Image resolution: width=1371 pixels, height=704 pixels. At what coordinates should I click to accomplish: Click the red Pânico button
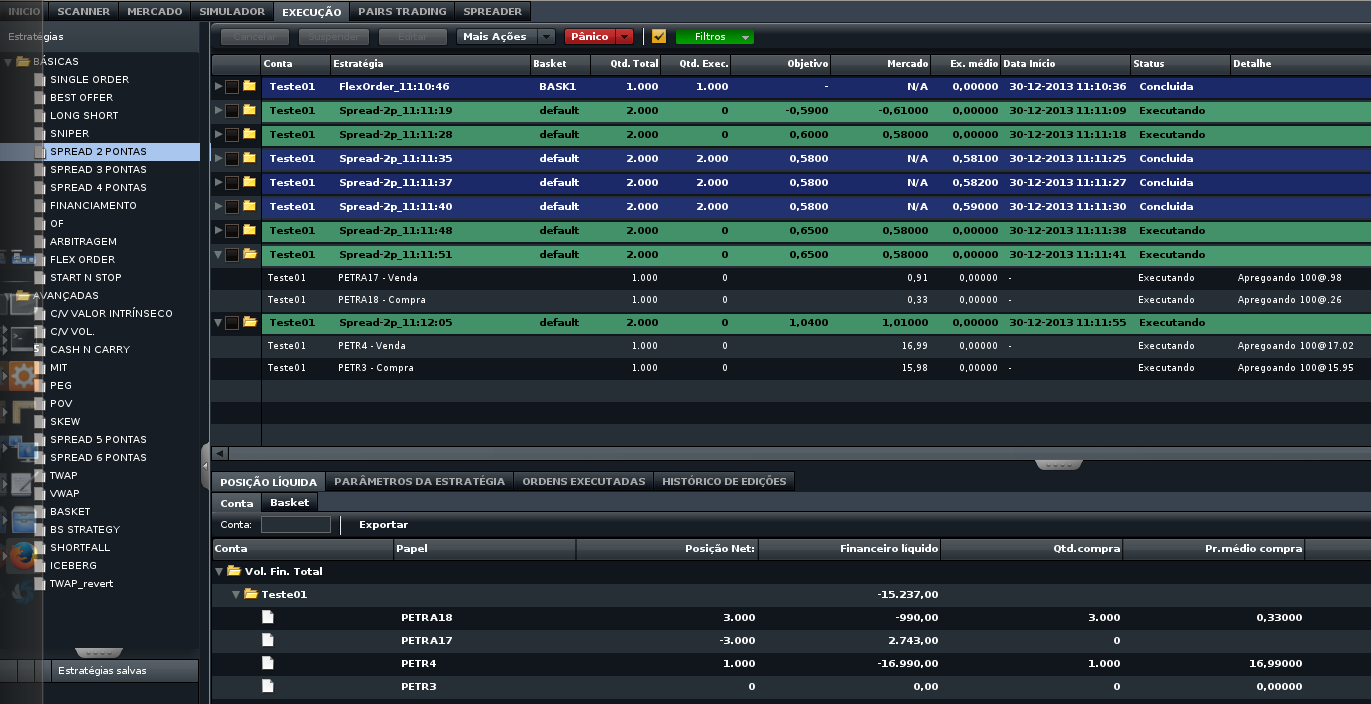[590, 36]
